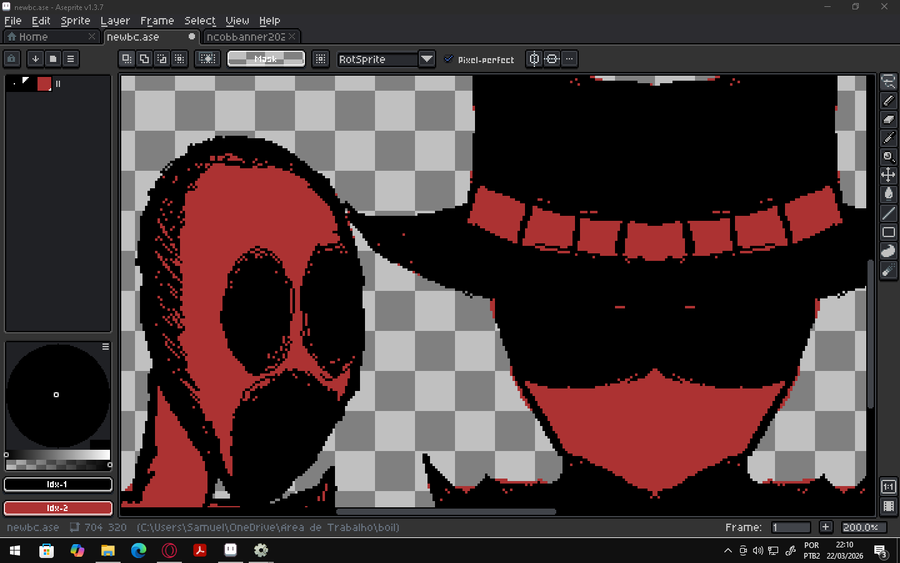Image resolution: width=900 pixels, height=563 pixels.
Task: Select the Line tool
Action: pos(889,214)
